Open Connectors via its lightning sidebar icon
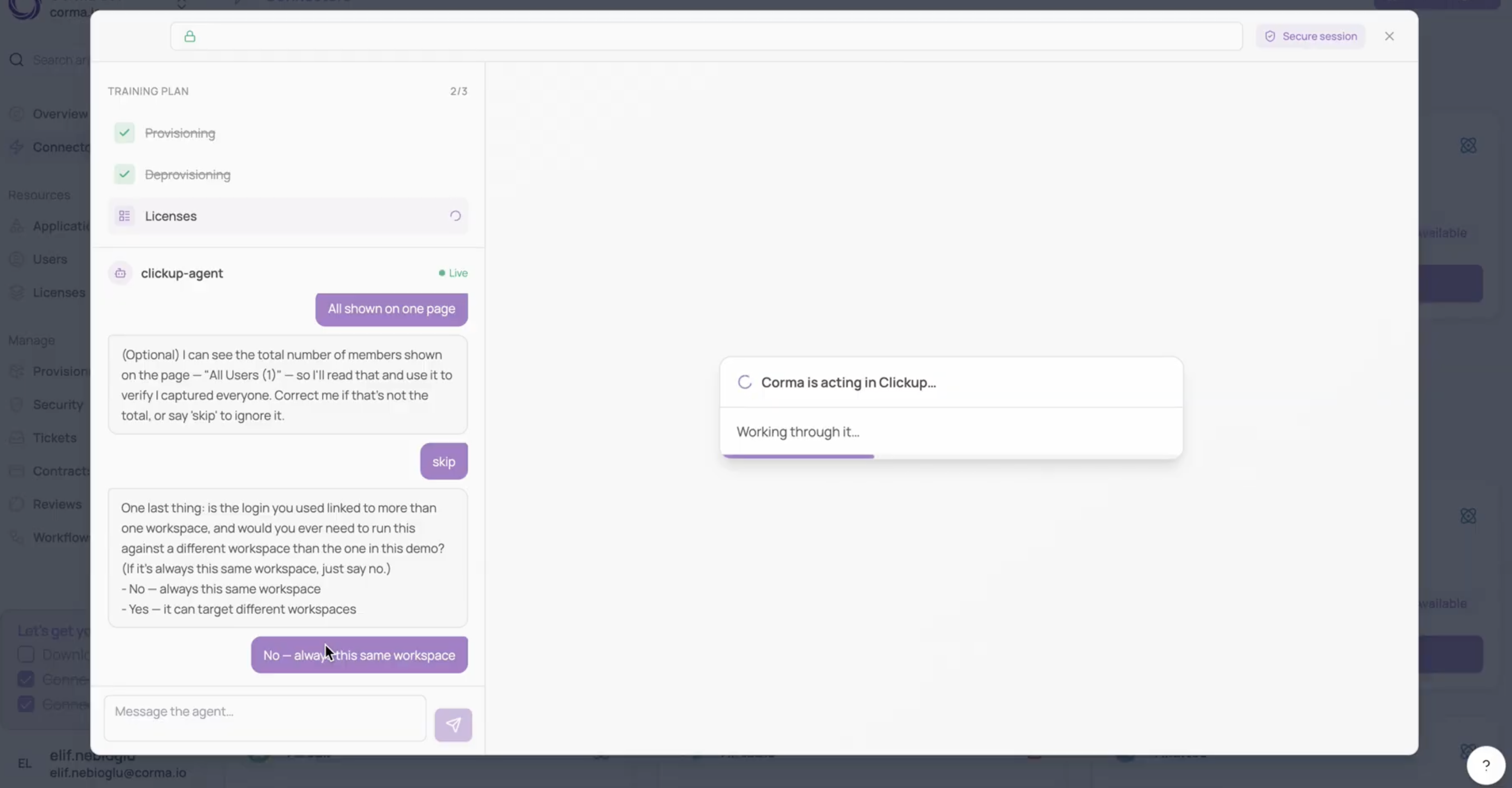Screen dimensions: 1512x788 pos(17,147)
